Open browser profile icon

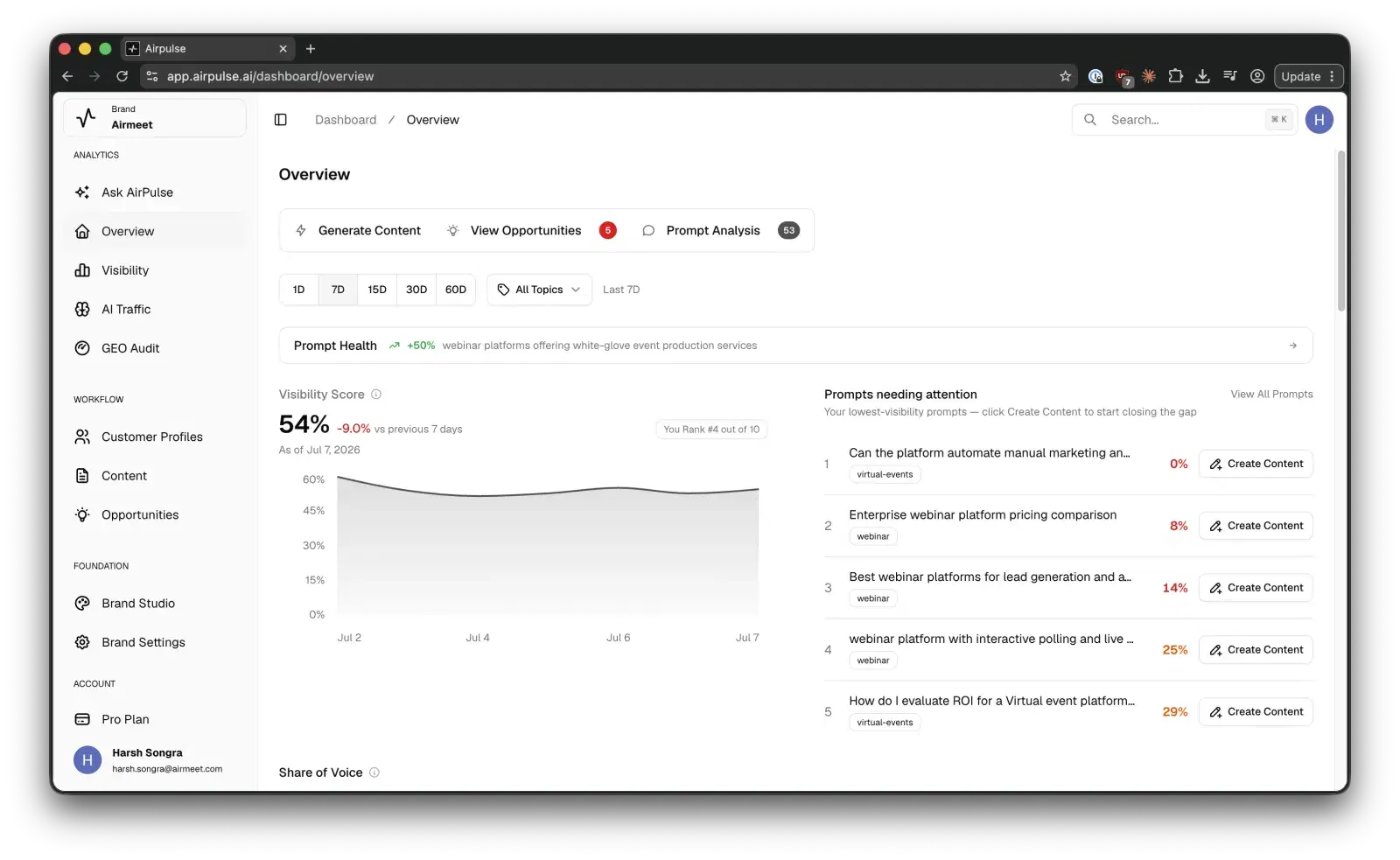[x=1257, y=76]
